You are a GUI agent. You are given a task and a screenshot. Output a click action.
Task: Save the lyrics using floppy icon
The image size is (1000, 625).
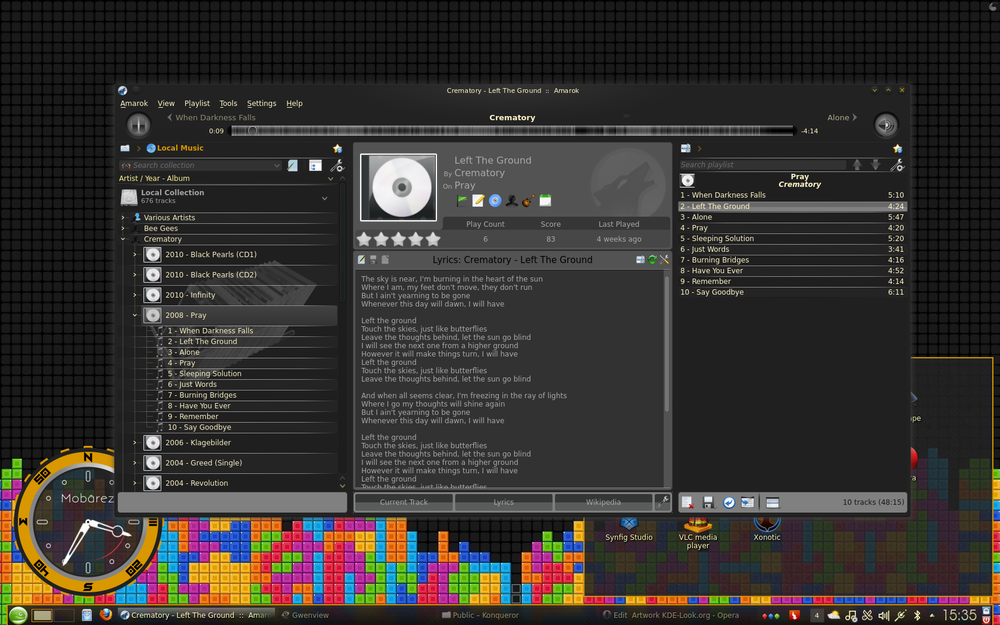[x=373, y=260]
